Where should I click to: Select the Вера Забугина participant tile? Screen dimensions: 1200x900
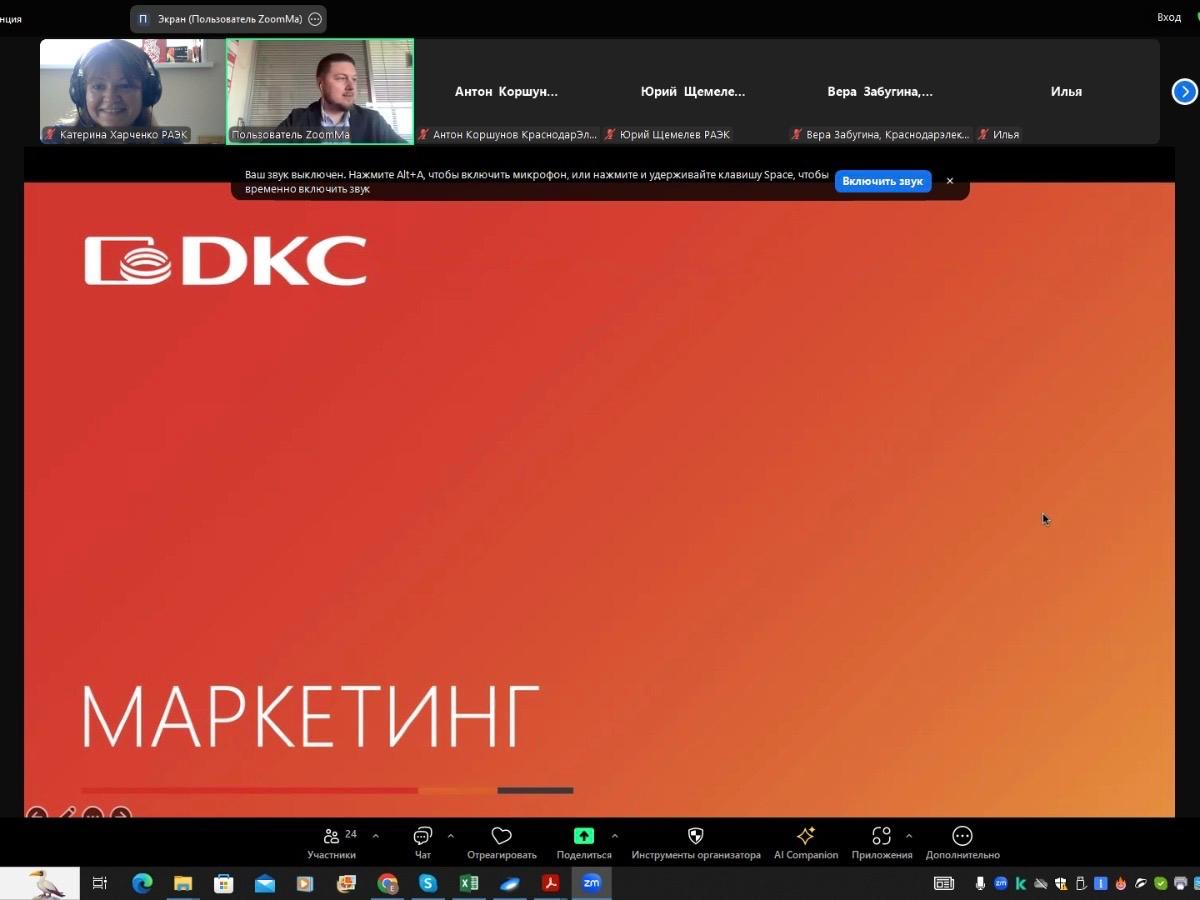[880, 92]
